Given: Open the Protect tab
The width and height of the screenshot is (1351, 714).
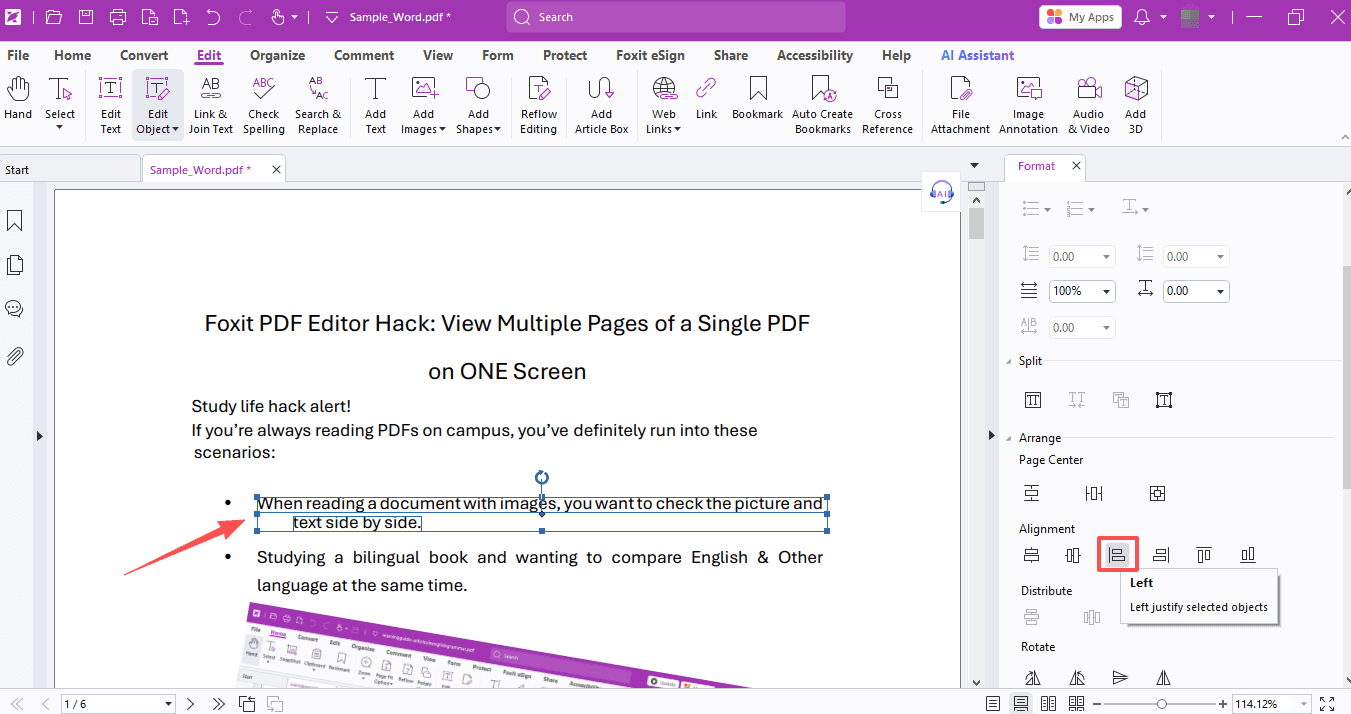Looking at the screenshot, I should pos(565,55).
